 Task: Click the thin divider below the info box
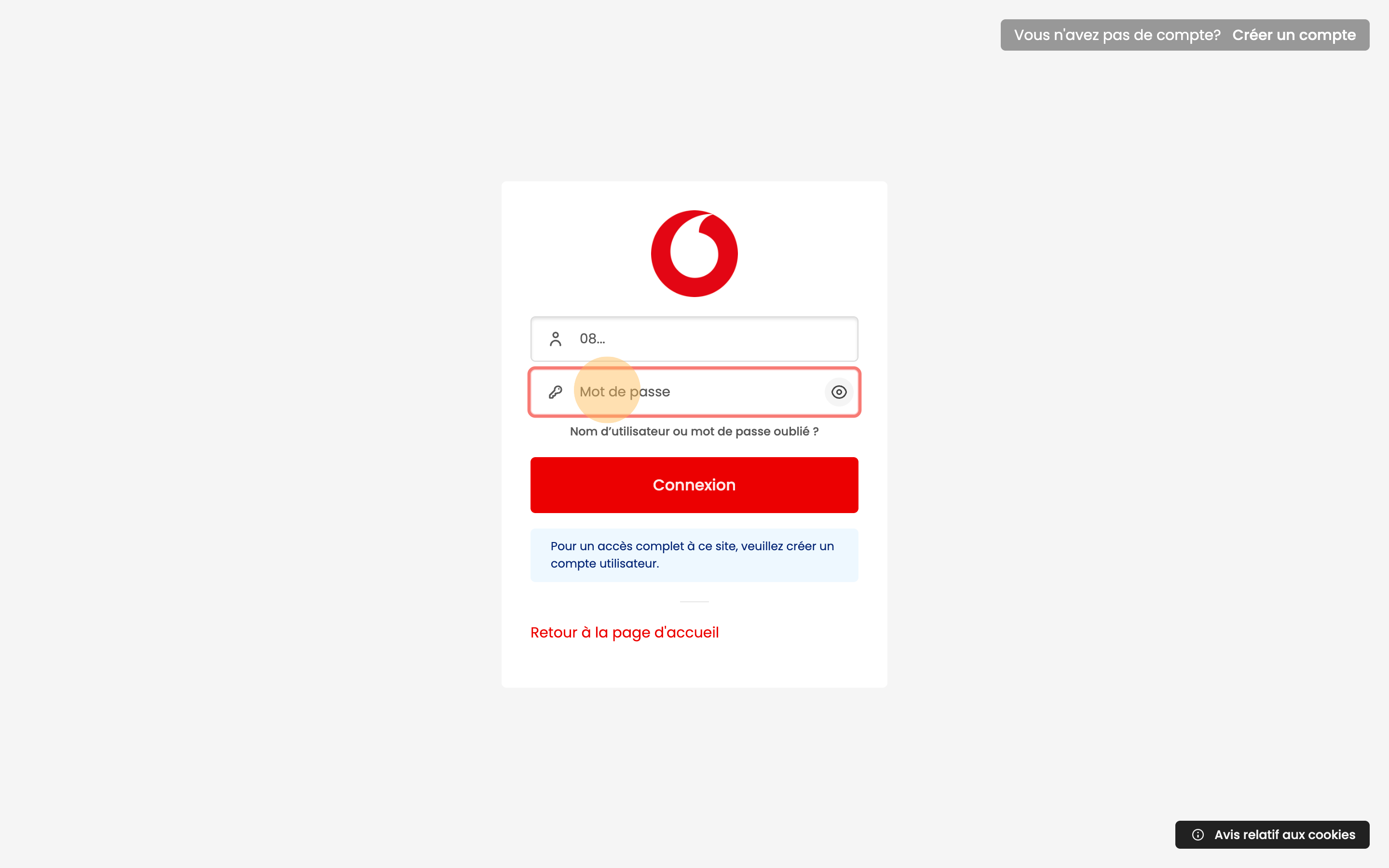pyautogui.click(x=694, y=601)
